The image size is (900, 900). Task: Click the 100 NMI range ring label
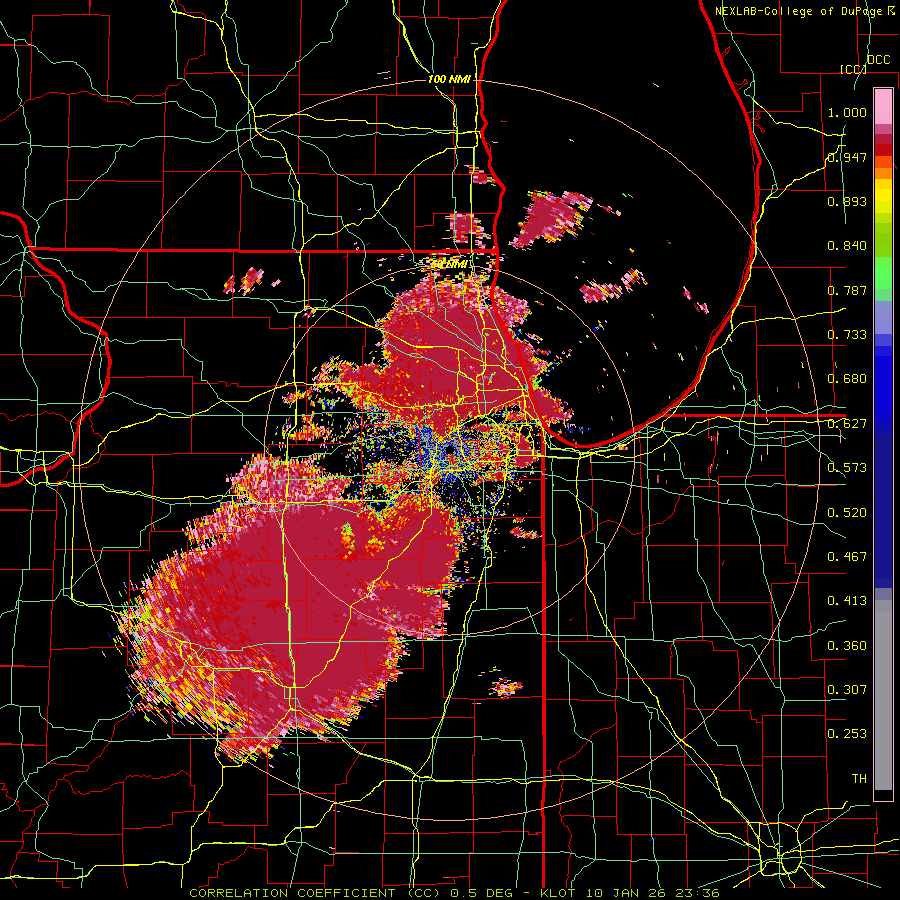point(449,79)
